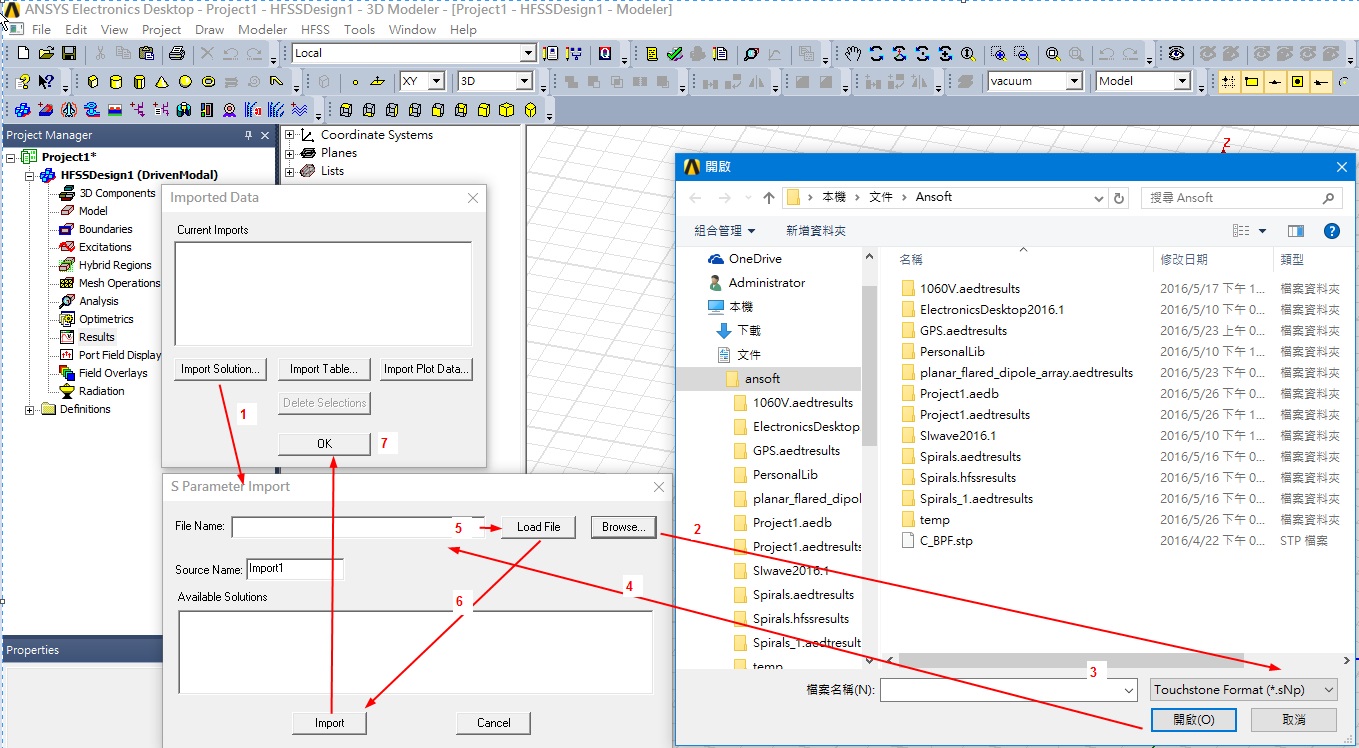This screenshot has width=1359, height=748.
Task: Open the Draw menu
Action: click(210, 30)
